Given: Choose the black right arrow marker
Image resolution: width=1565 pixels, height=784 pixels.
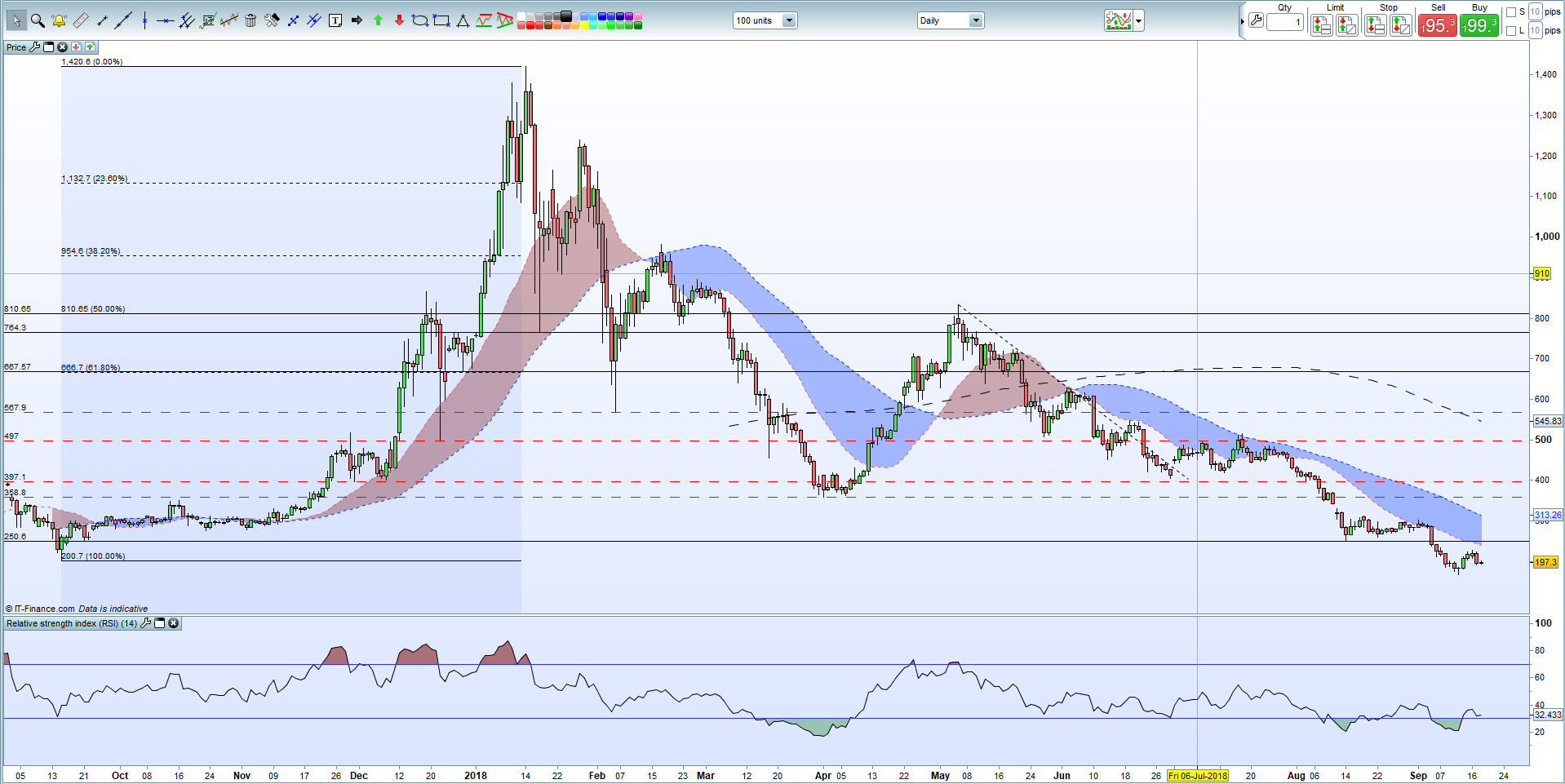Looking at the screenshot, I should tap(357, 20).
